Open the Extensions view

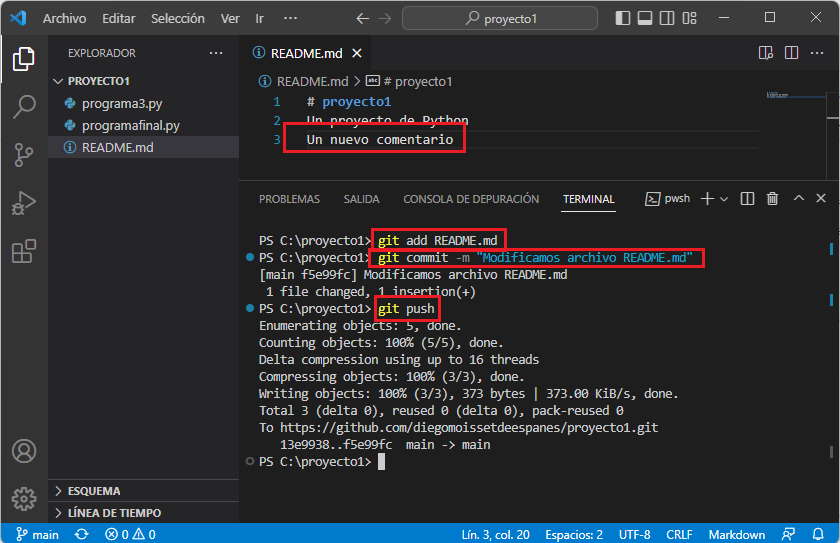(x=24, y=251)
